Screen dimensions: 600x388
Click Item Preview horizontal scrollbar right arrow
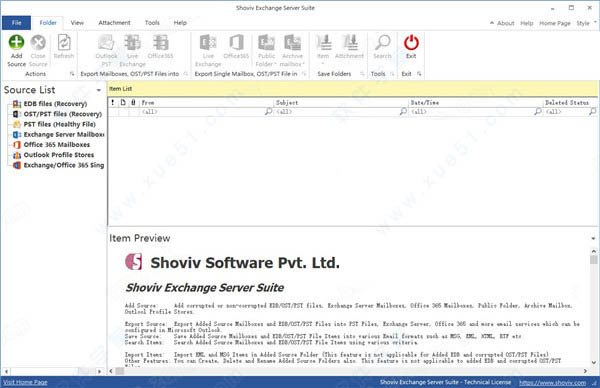[x=585, y=371]
